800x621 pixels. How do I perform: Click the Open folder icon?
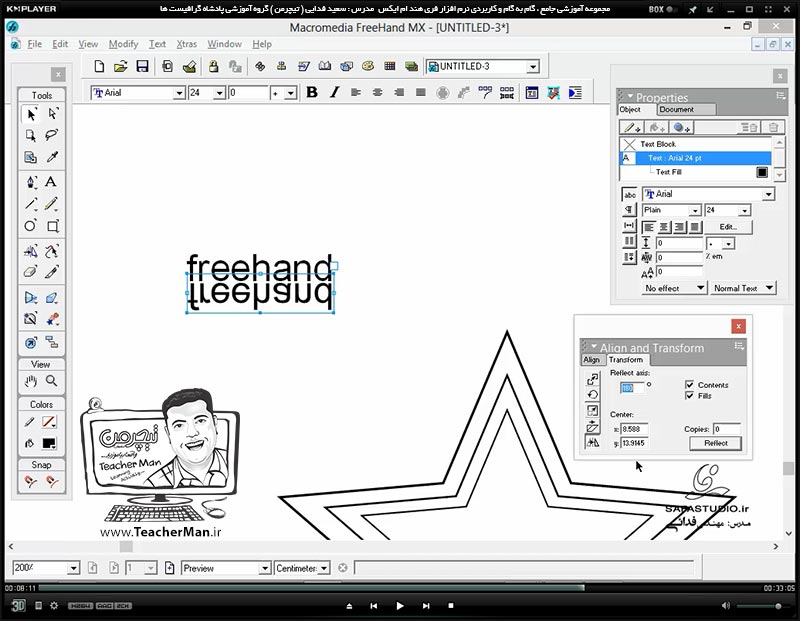120,66
